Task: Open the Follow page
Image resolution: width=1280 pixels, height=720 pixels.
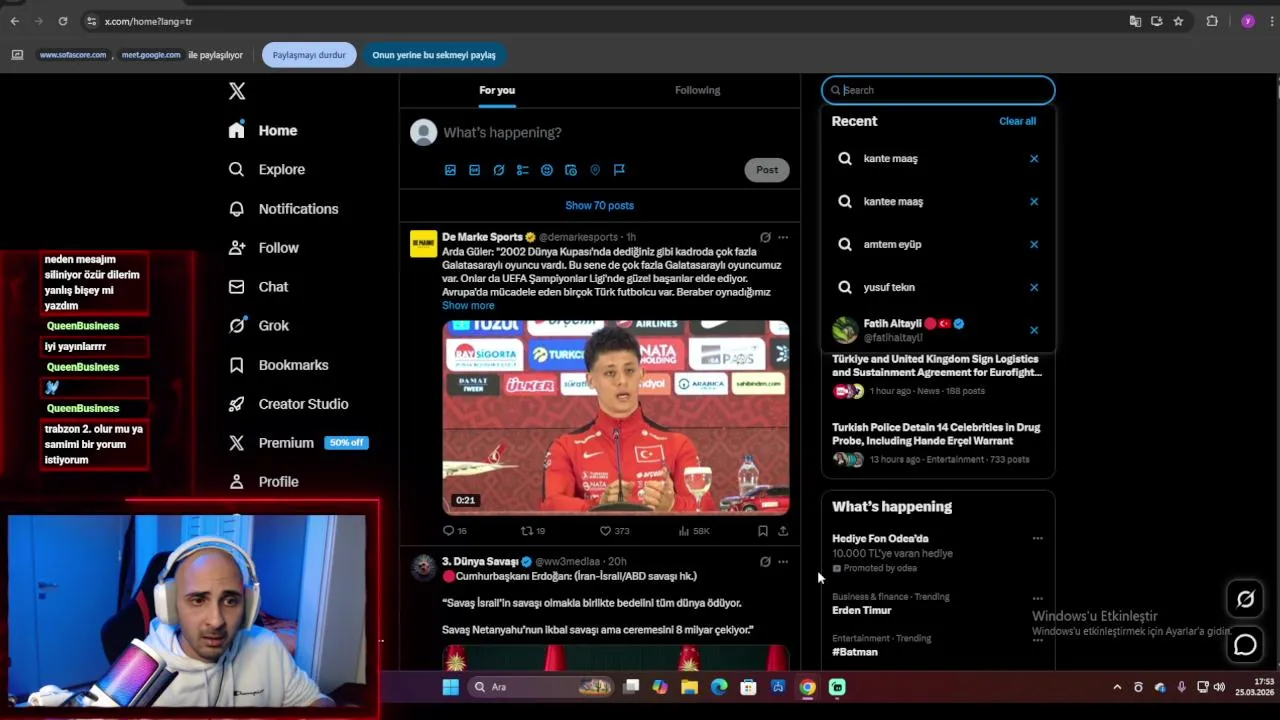Action: [x=263, y=247]
